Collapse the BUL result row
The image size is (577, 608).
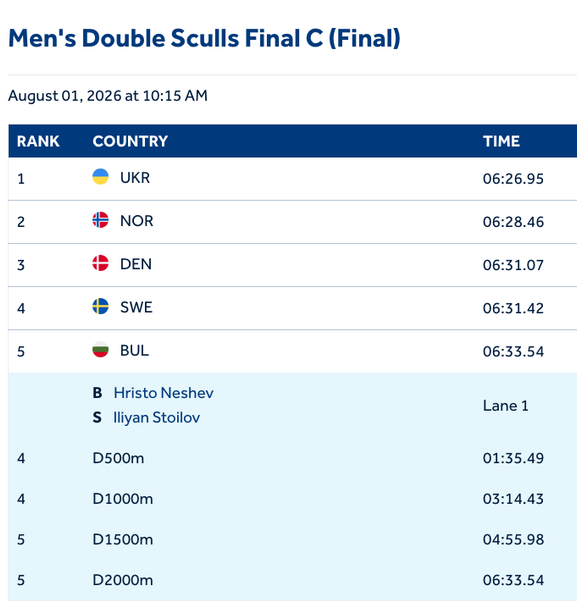pos(293,351)
